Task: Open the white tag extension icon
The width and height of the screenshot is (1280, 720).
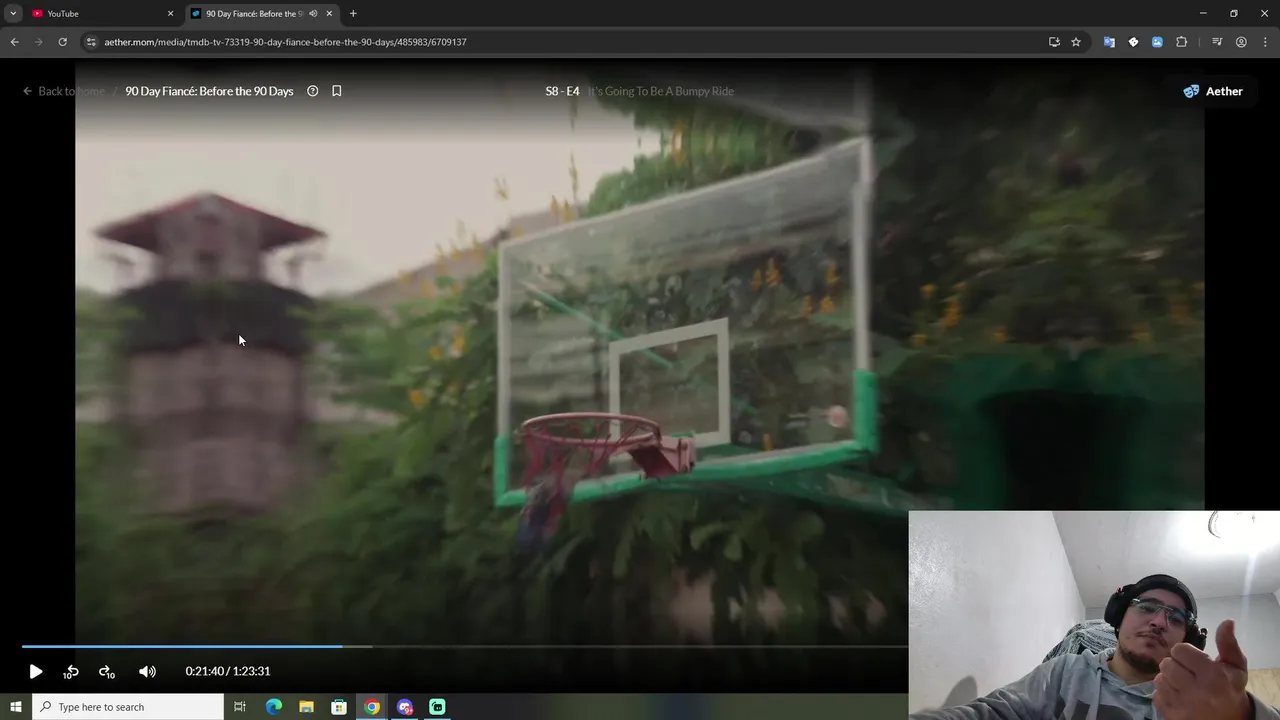Action: click(1133, 42)
